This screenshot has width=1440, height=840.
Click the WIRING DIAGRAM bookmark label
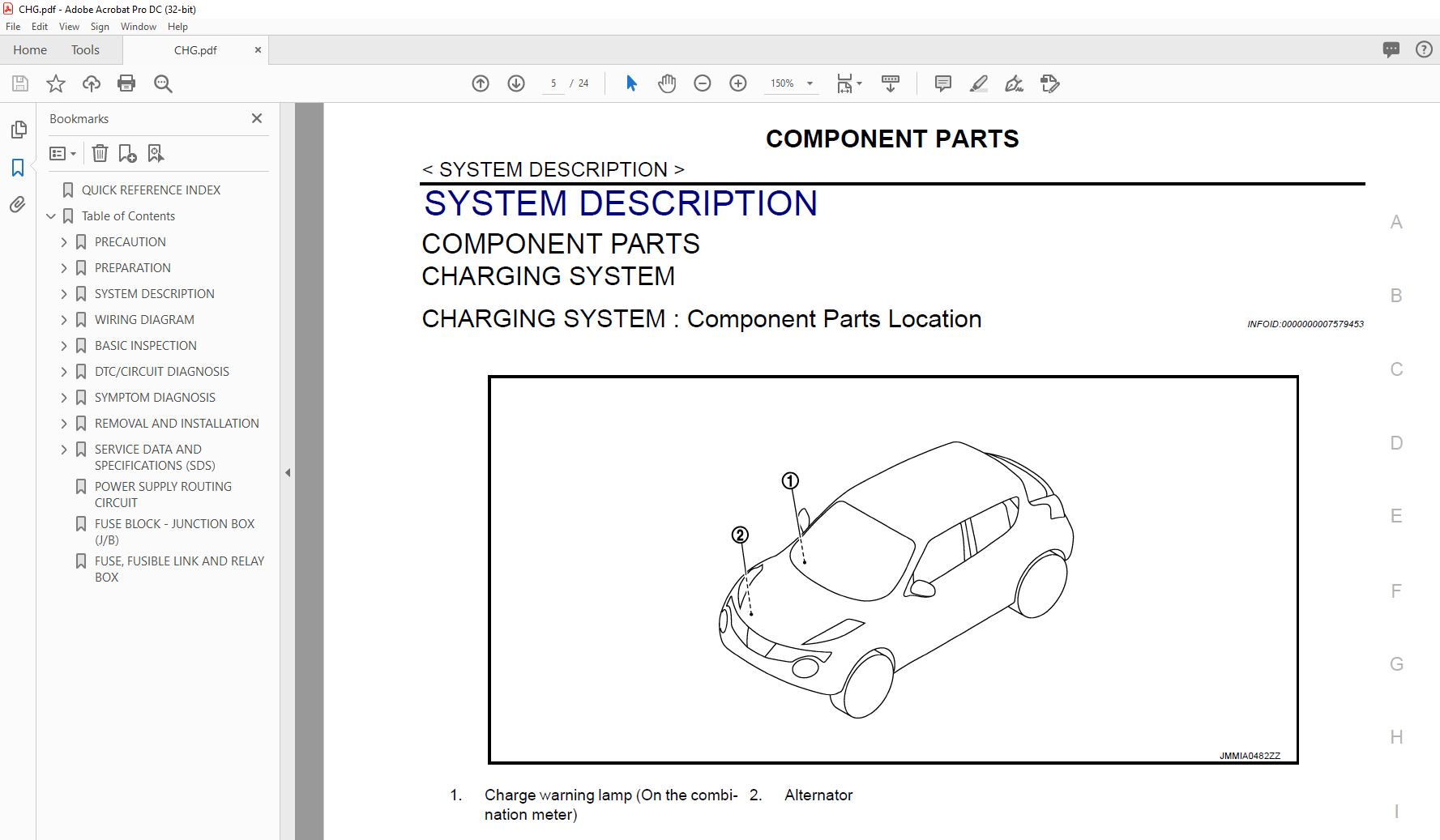[x=144, y=320]
